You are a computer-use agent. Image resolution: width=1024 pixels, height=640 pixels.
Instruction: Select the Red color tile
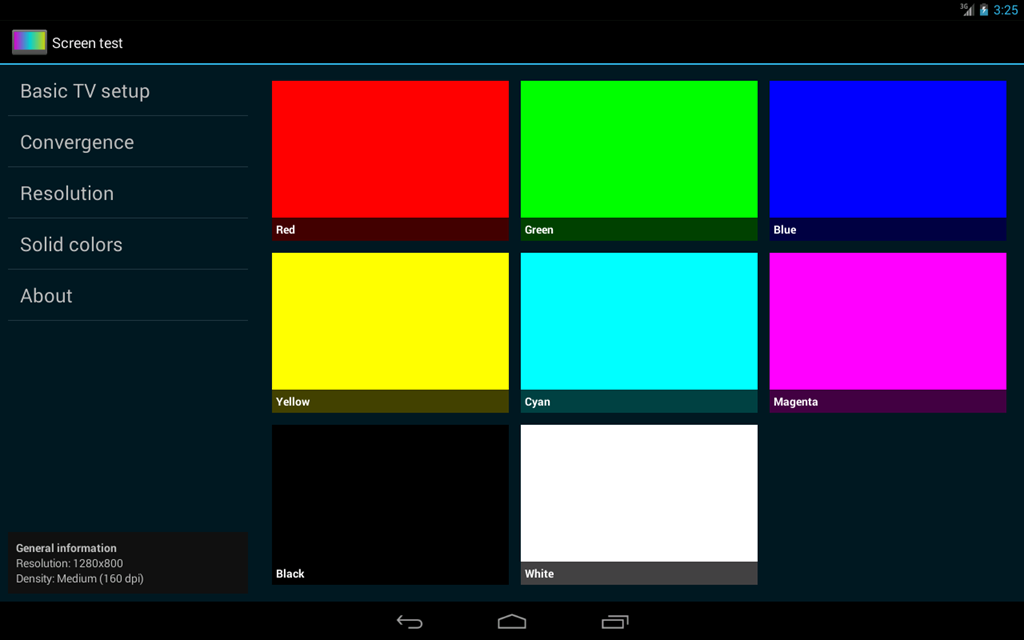coord(391,161)
